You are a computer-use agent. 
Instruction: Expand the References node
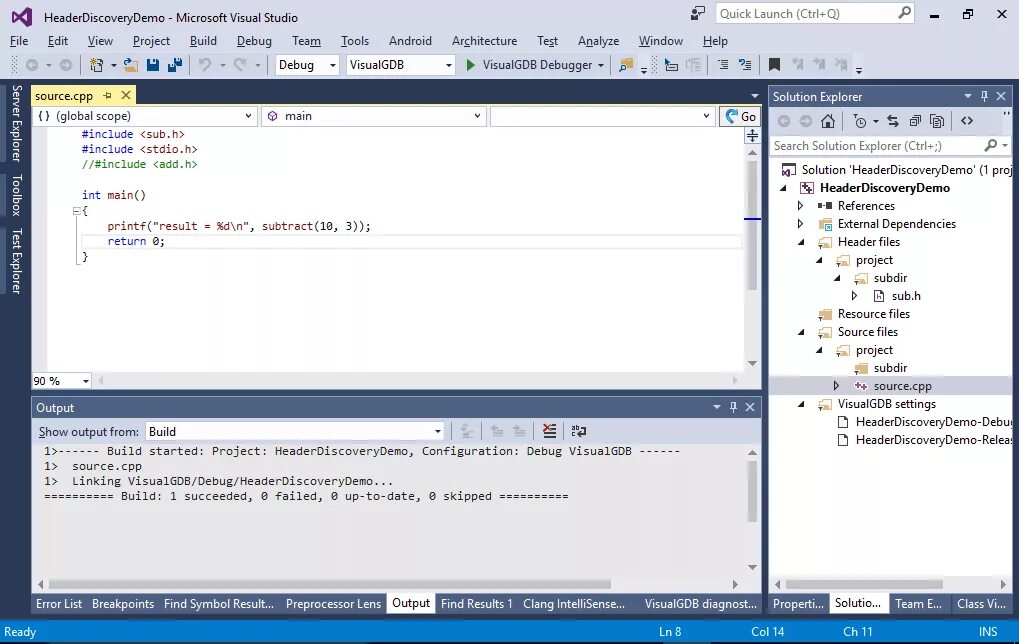[x=801, y=205]
